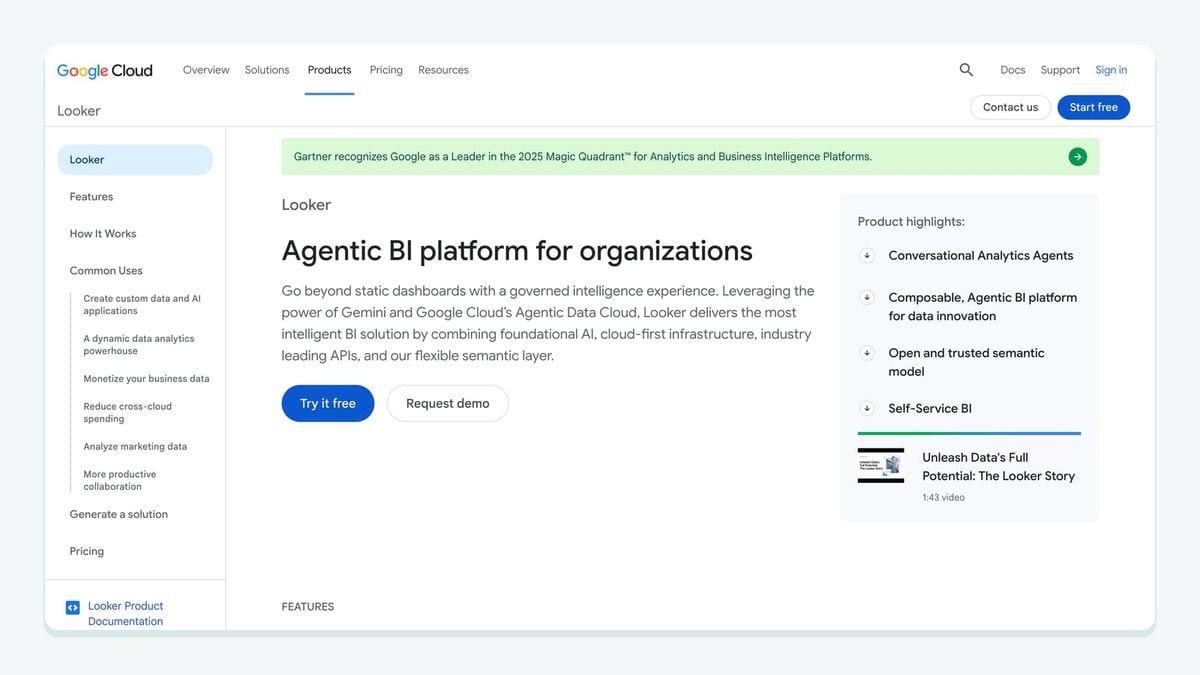Click the FEATURES section label
The width and height of the screenshot is (1200, 675).
(x=308, y=607)
